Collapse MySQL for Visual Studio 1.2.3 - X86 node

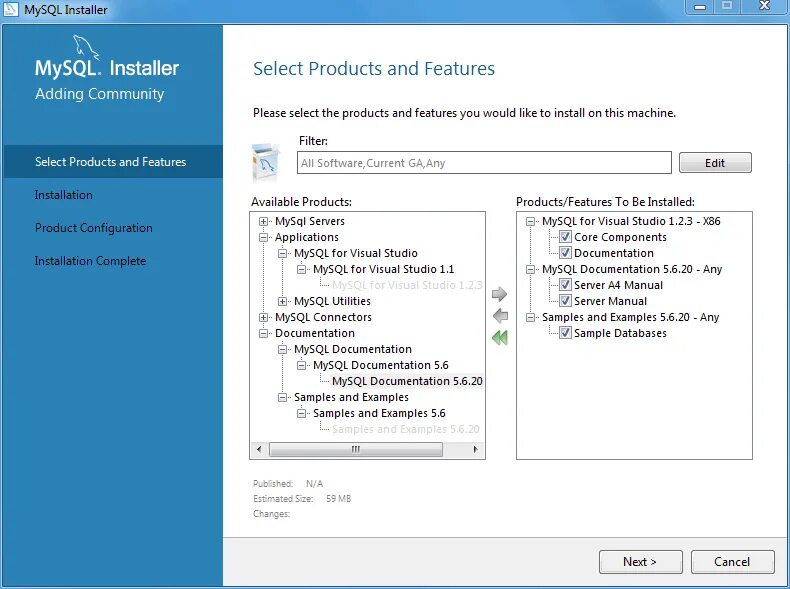pos(530,221)
